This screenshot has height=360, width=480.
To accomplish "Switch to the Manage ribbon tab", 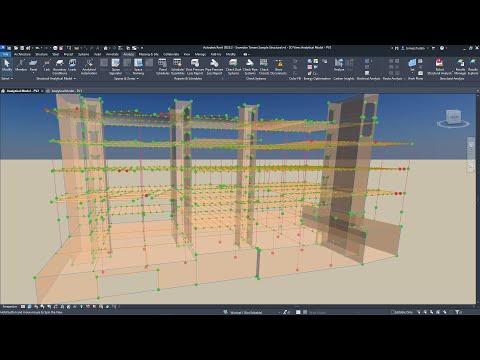I will click(200, 54).
